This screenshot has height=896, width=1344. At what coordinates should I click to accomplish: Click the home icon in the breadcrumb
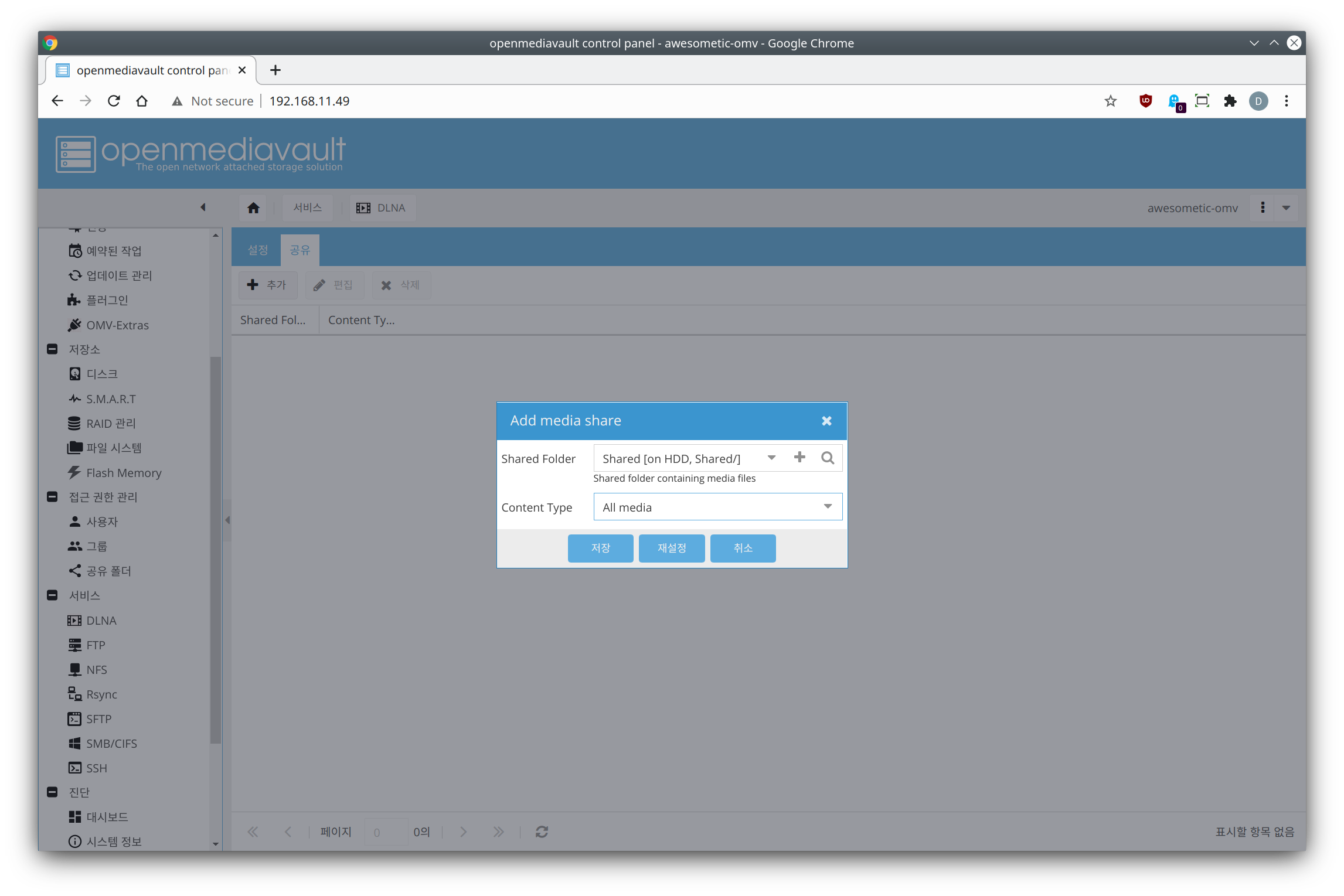click(x=253, y=208)
